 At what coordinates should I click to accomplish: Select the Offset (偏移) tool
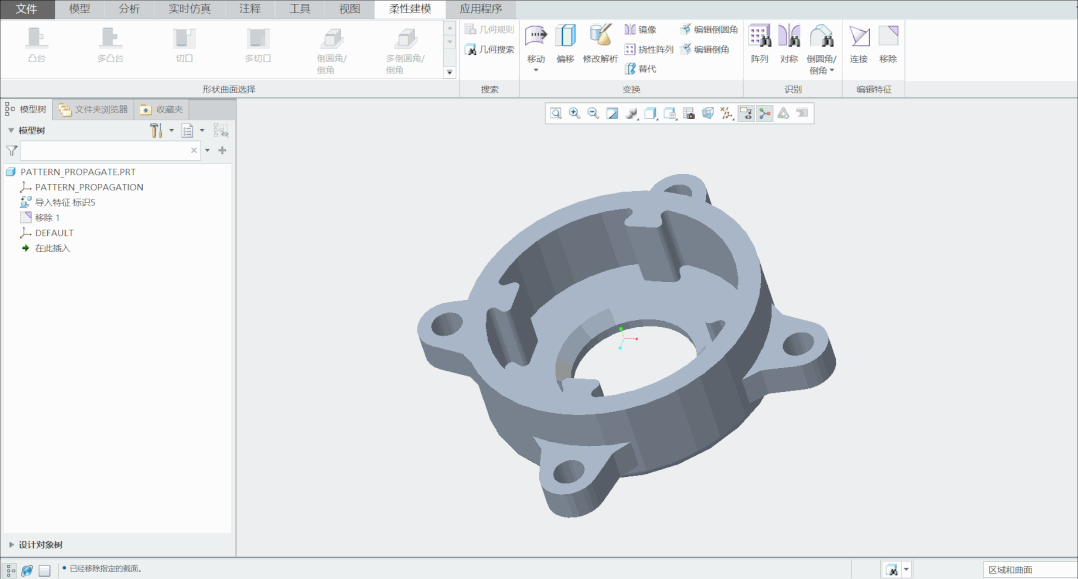point(565,44)
